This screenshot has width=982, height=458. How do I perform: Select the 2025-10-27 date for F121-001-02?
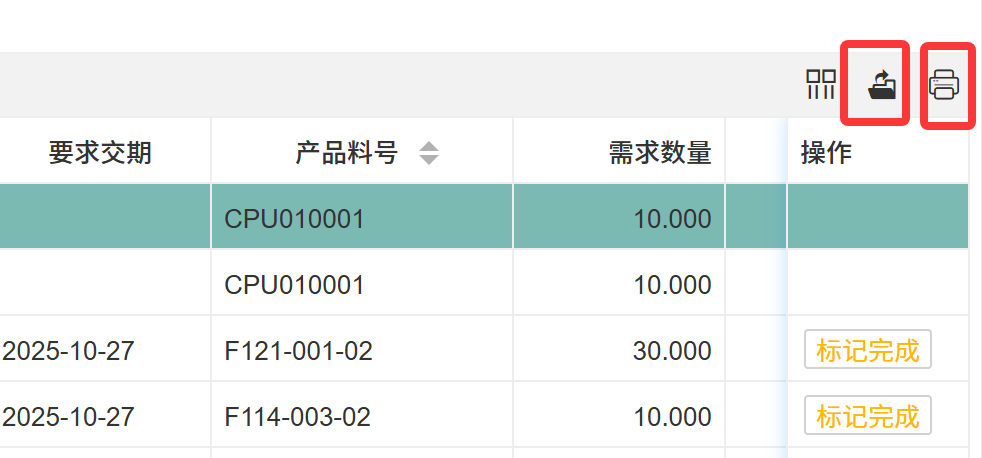point(69,351)
